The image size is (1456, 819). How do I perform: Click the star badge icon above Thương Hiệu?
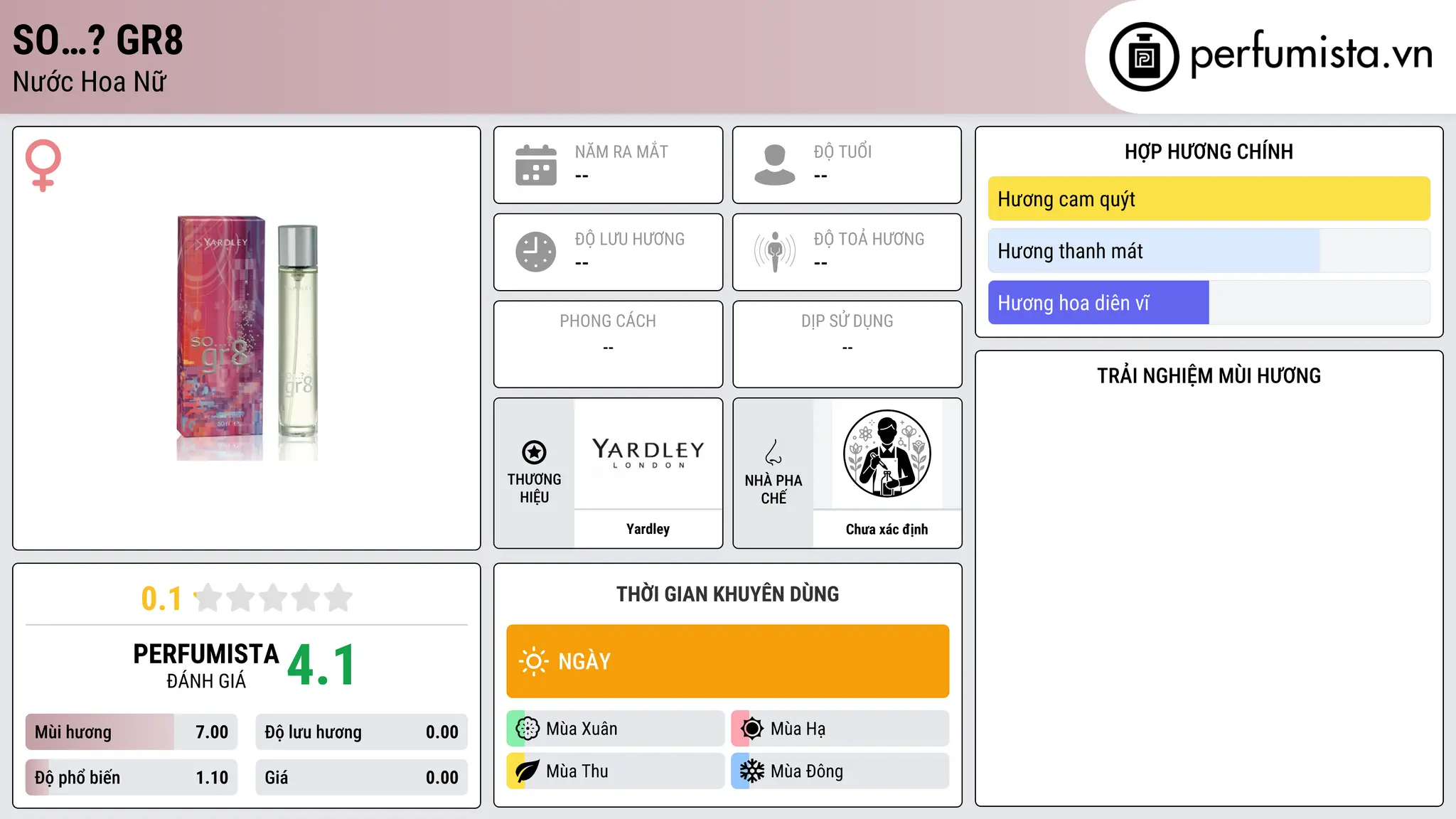pos(534,452)
